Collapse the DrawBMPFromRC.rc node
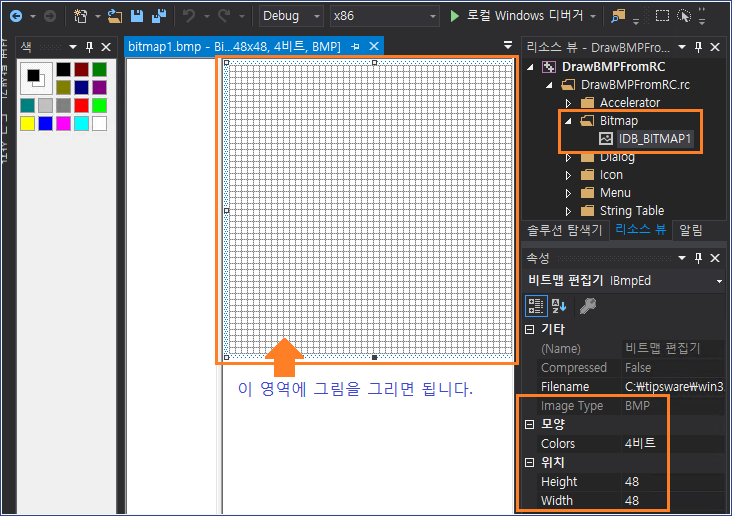732x516 pixels. (x=549, y=85)
